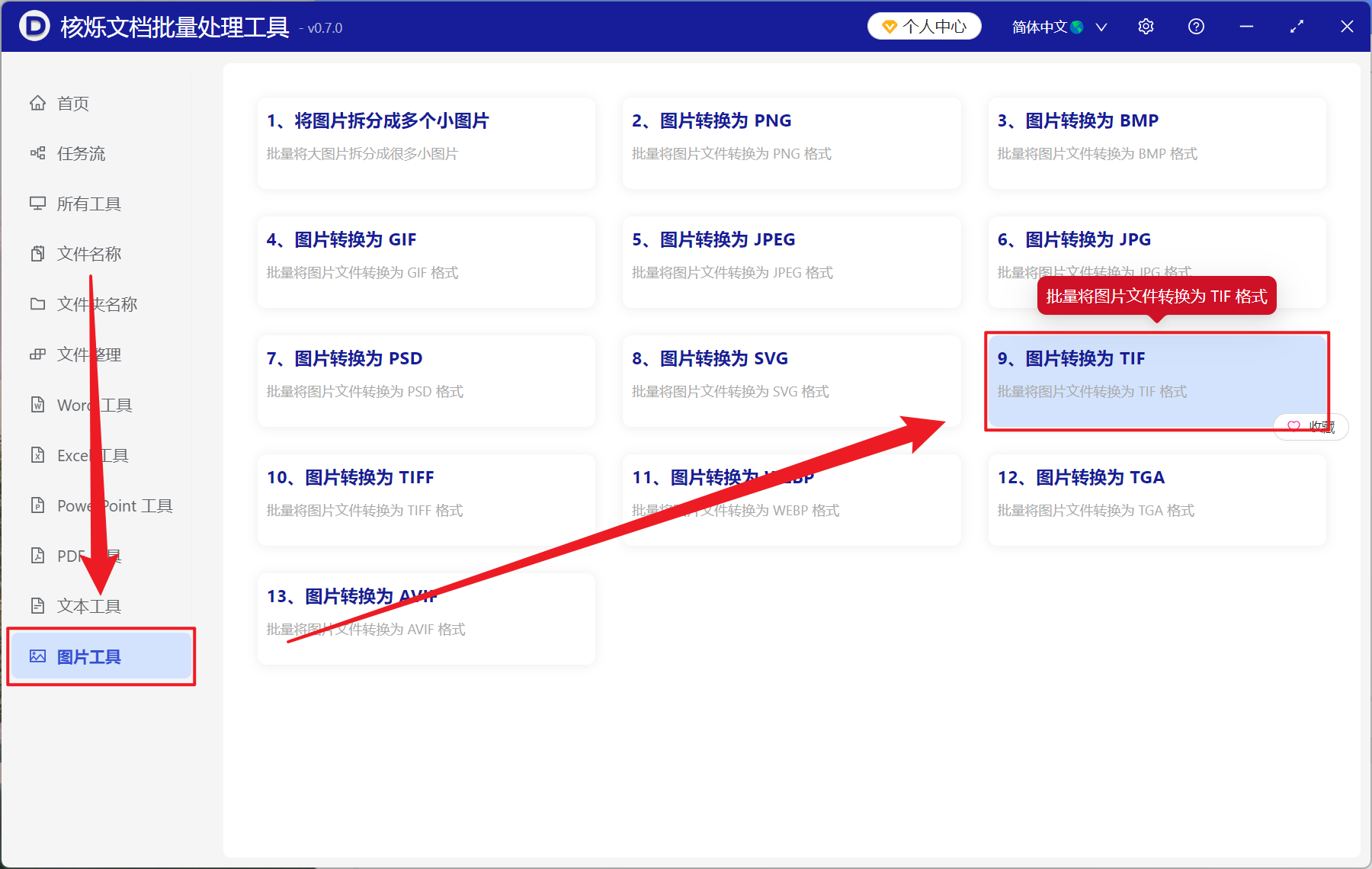Click the PDF document icon in sidebar
Screen dimensions: 1372x869
pos(37,556)
